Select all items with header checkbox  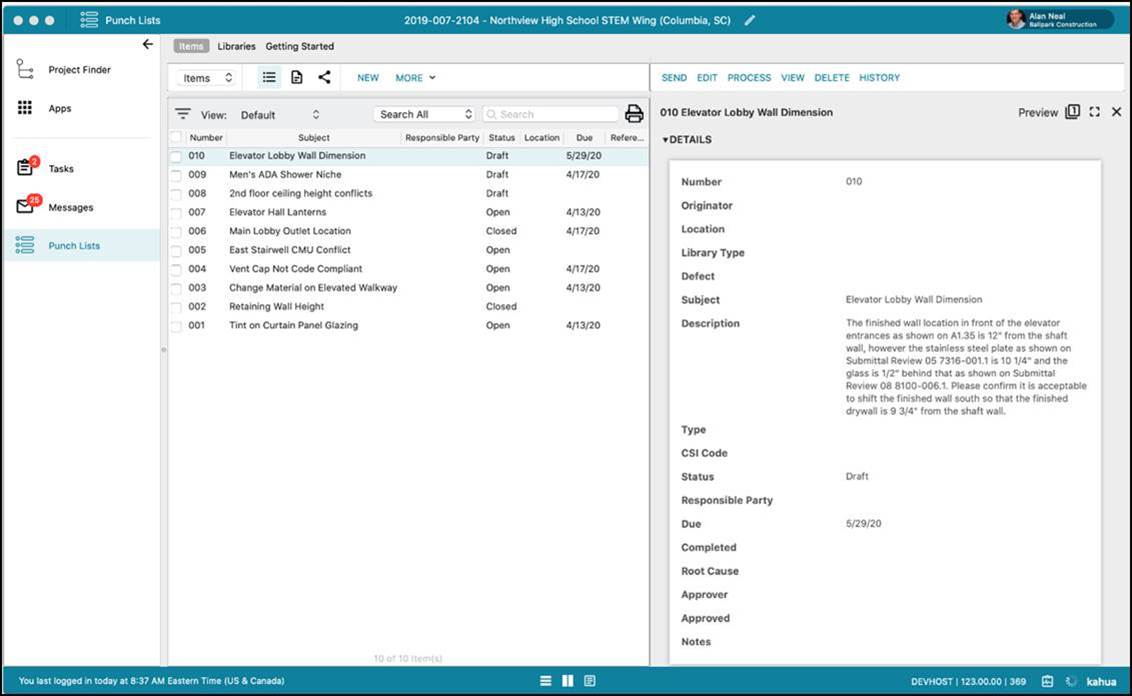176,137
